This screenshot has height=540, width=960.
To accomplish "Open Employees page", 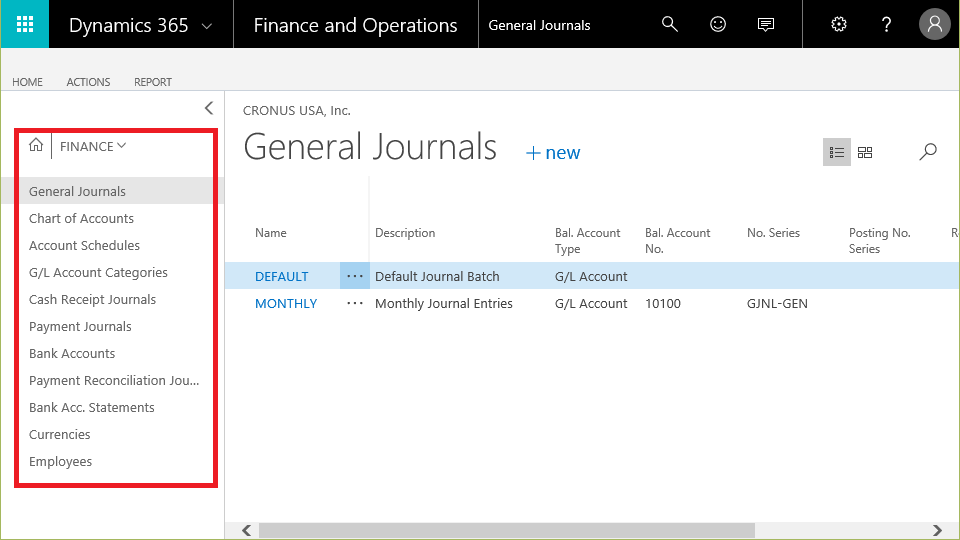I will click(61, 461).
